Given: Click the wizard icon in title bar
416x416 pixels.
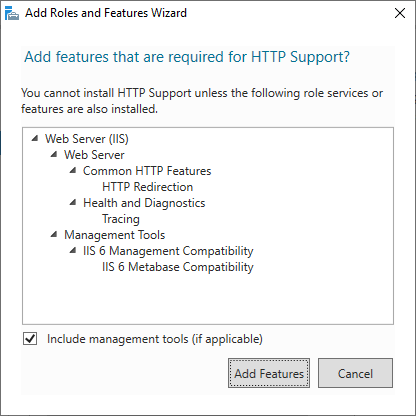Looking at the screenshot, I should (12, 13).
